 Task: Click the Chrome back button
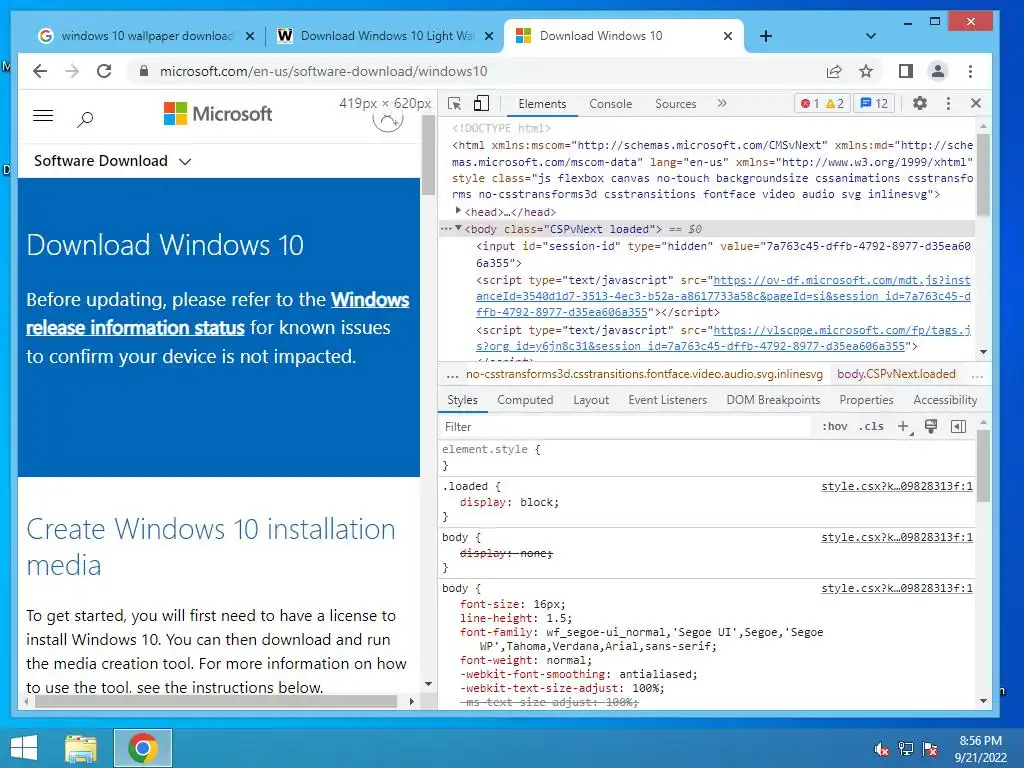(x=40, y=71)
